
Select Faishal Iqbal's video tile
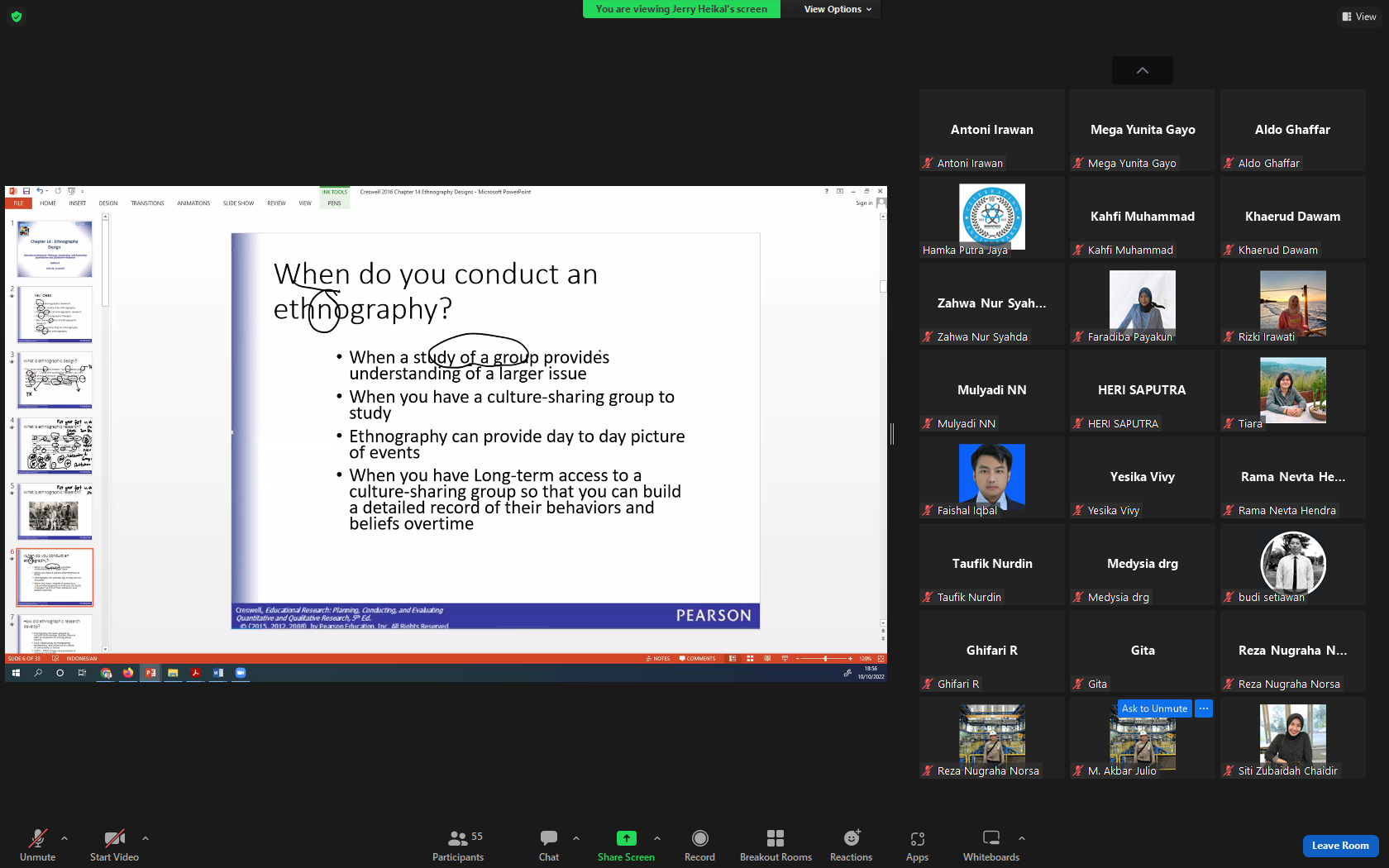992,477
